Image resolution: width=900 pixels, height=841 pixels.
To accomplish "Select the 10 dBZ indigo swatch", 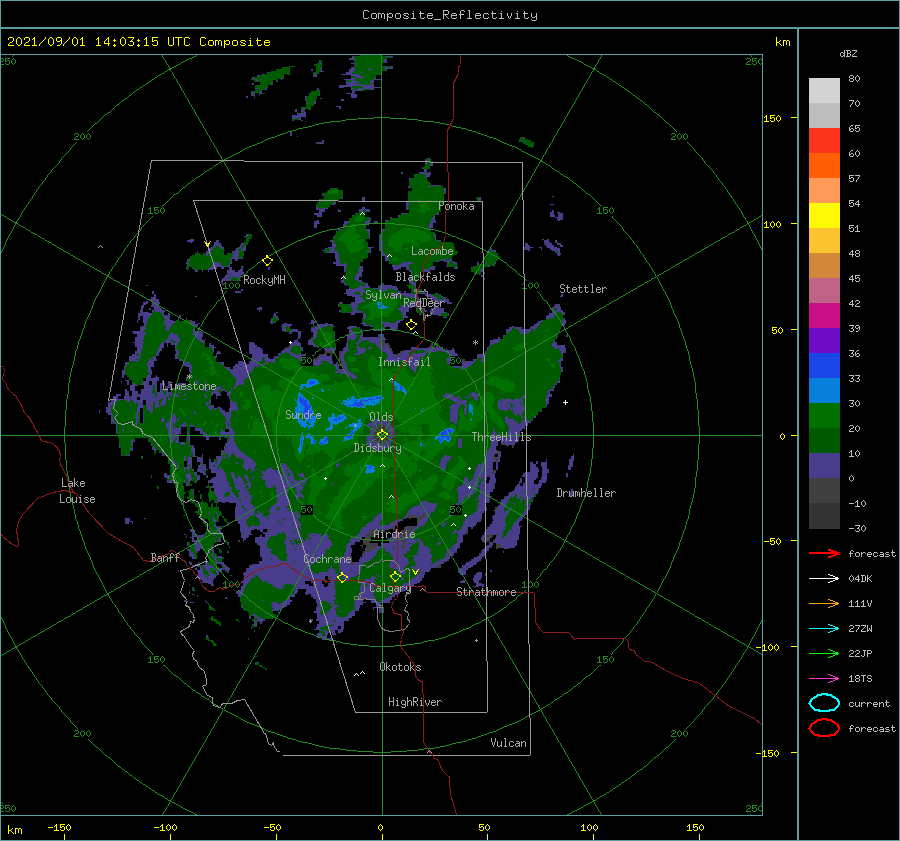I will coord(824,466).
